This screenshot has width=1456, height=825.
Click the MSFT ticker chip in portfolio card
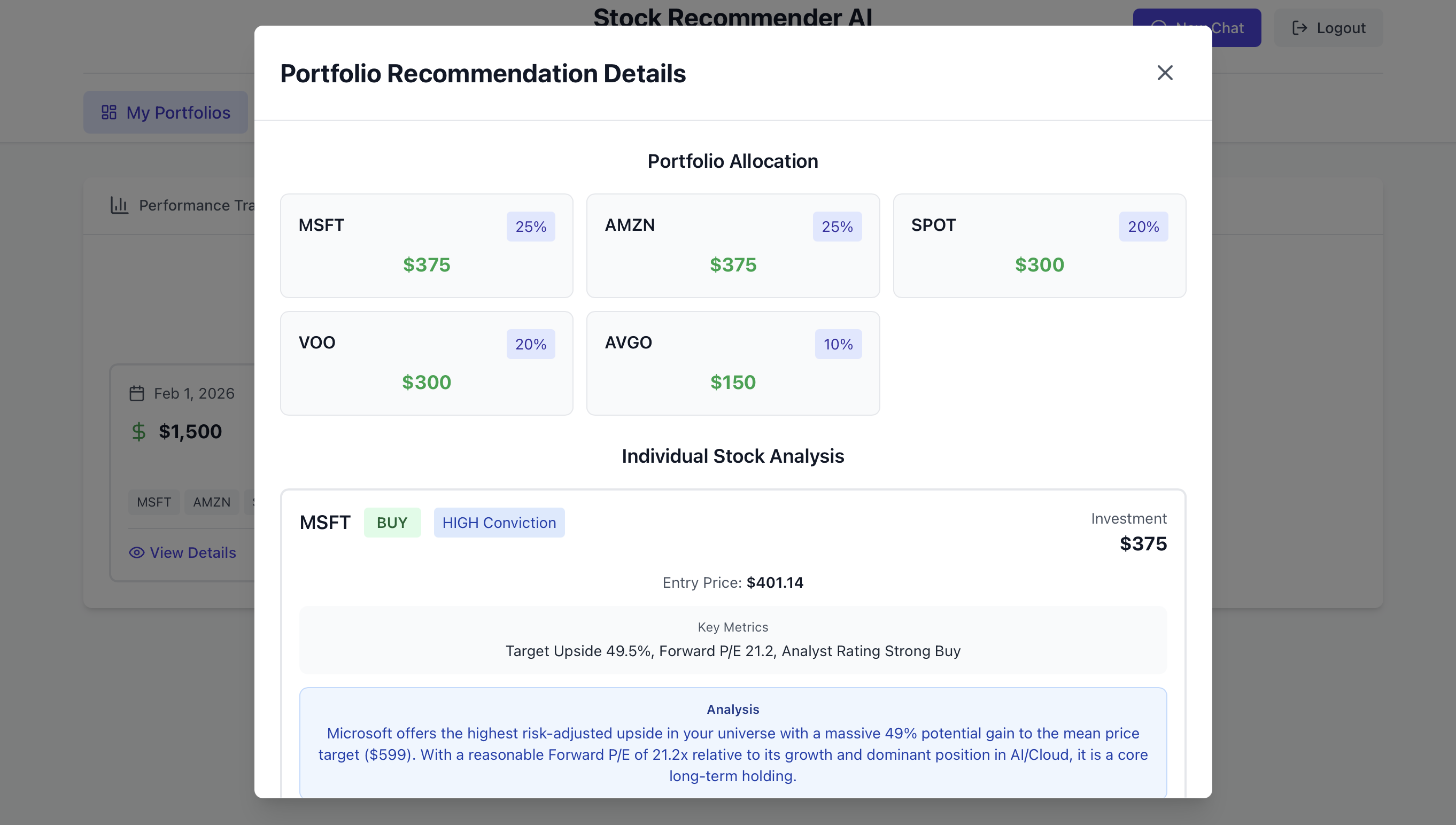tap(153, 502)
